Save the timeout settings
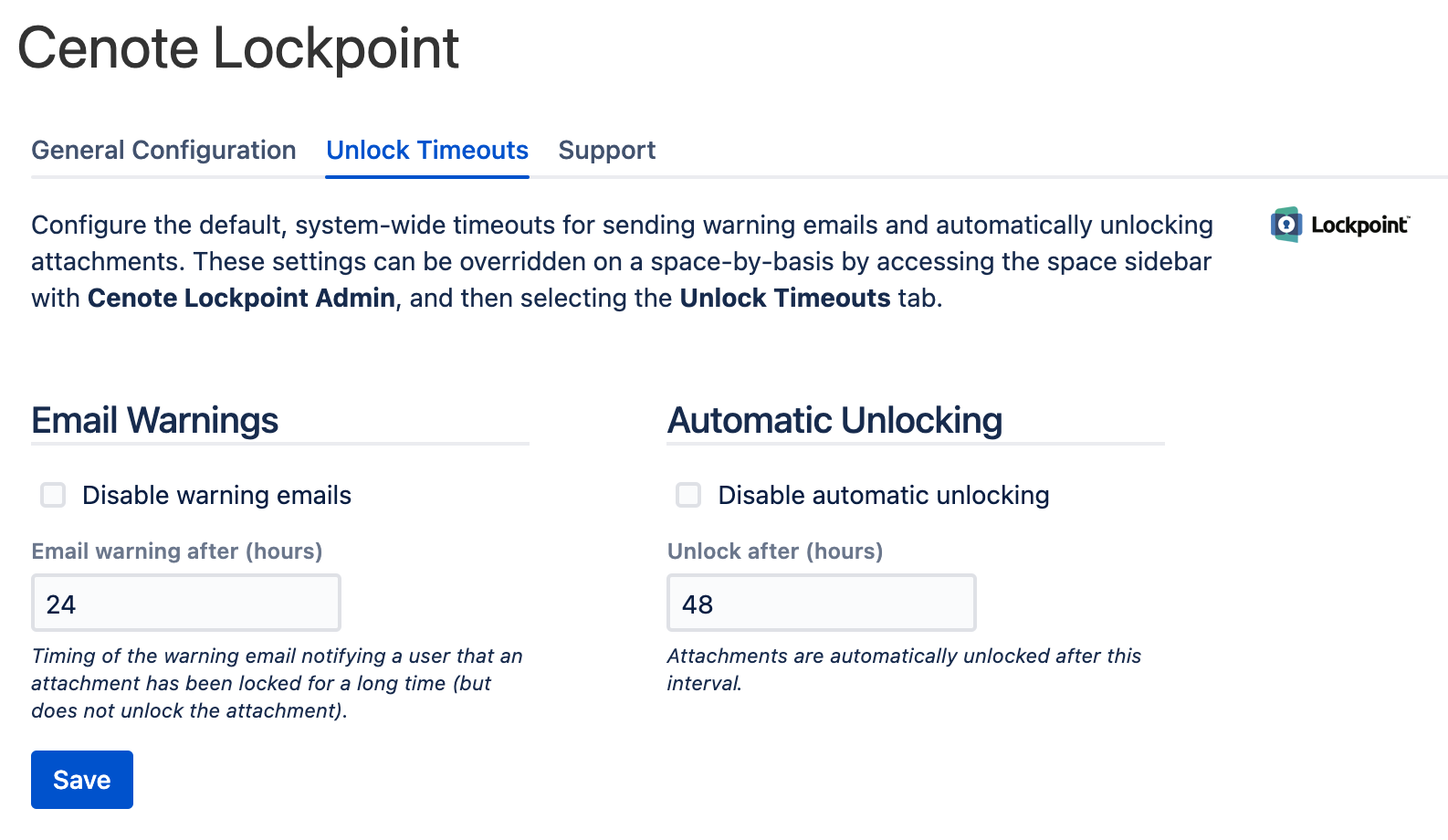This screenshot has height=840, width=1448. click(82, 780)
